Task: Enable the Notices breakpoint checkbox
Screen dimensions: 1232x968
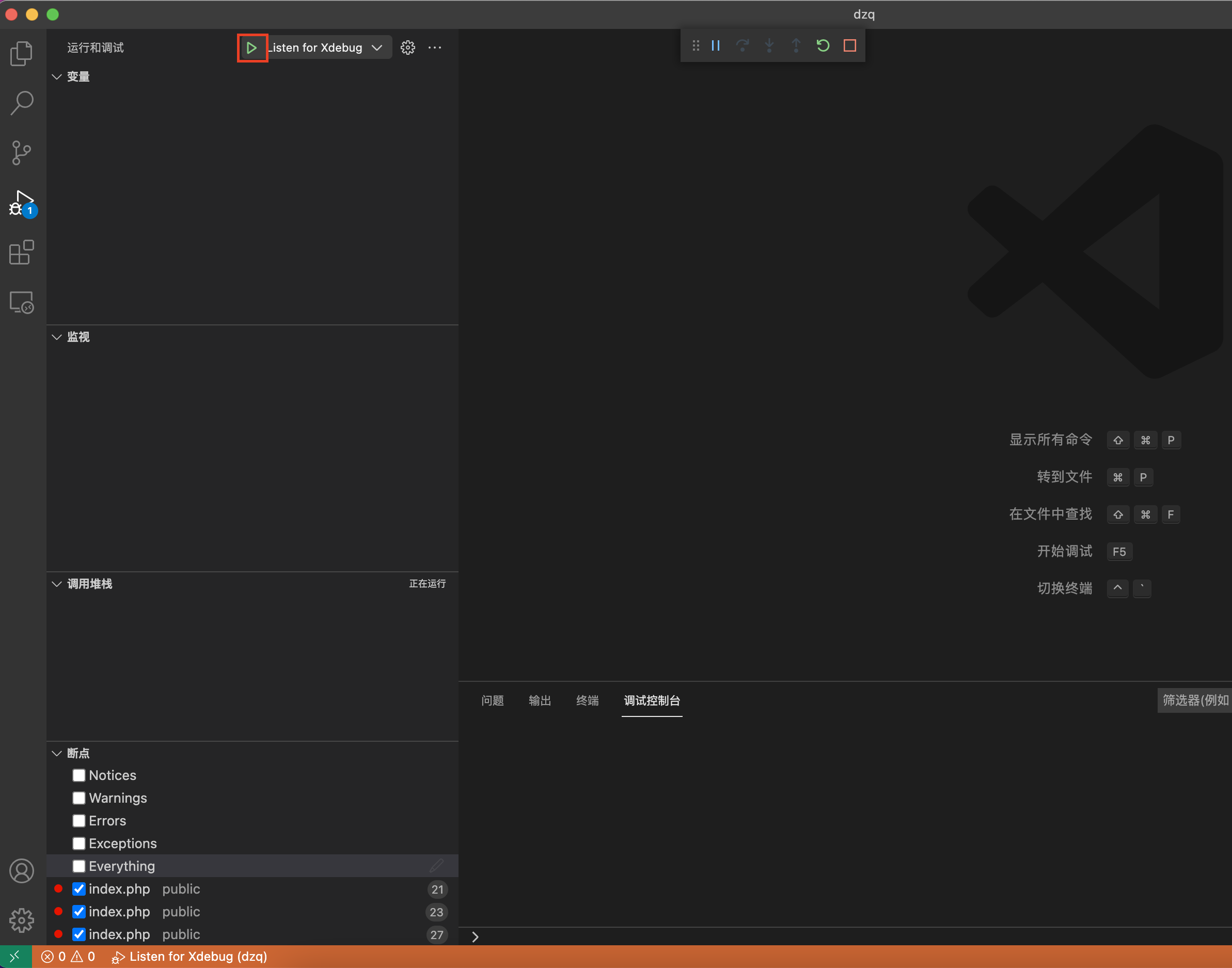Action: click(x=78, y=775)
